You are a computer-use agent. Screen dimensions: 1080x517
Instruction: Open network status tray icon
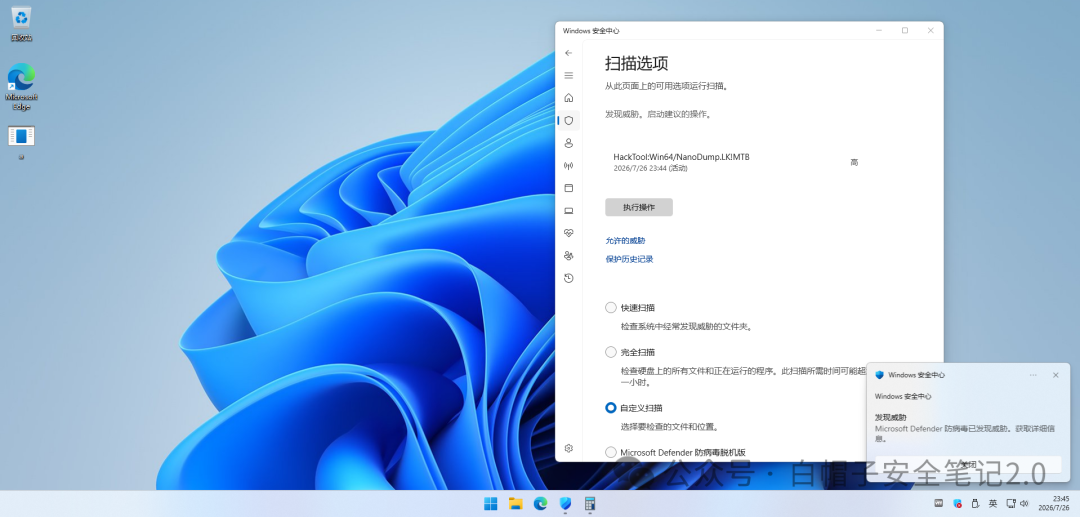(1010, 504)
